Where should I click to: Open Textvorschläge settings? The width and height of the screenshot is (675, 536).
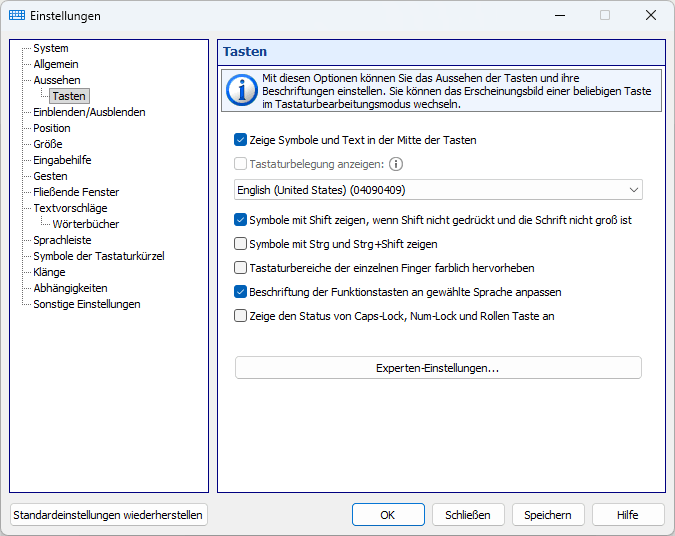tap(71, 208)
